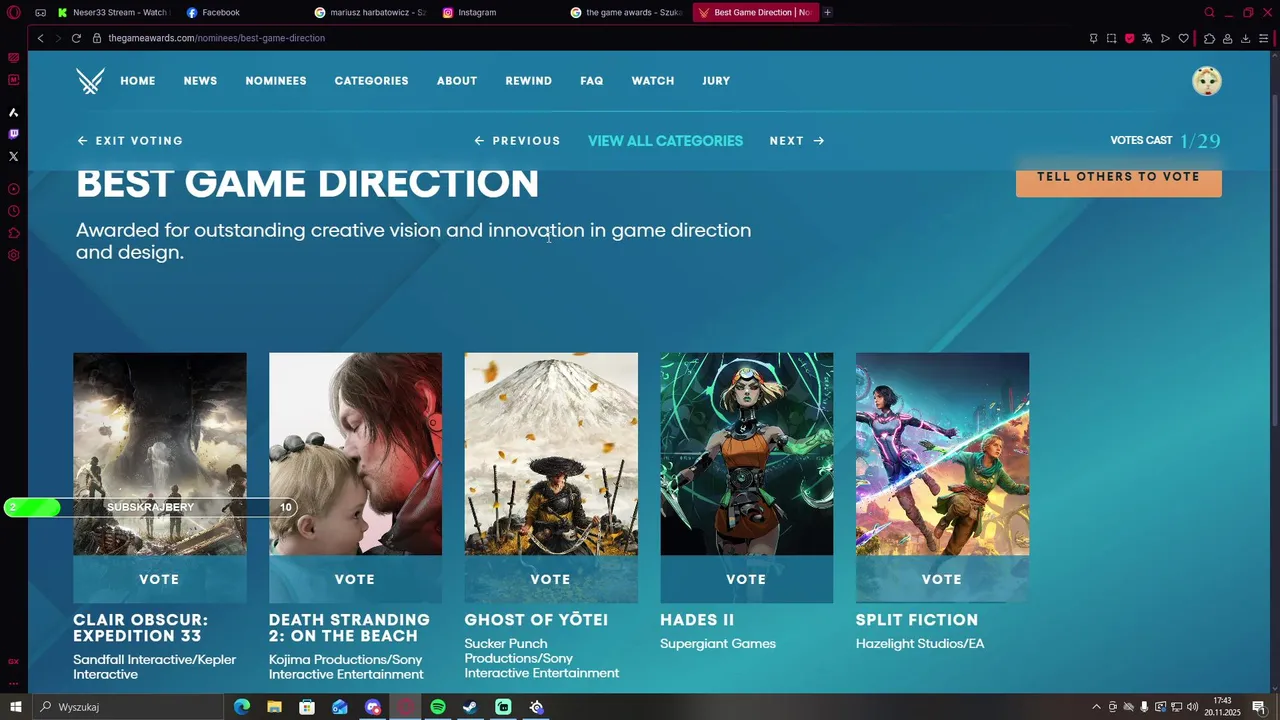Viewport: 1280px width, 720px height.
Task: Open GX Corner icon in sidebar
Action: coord(13,661)
